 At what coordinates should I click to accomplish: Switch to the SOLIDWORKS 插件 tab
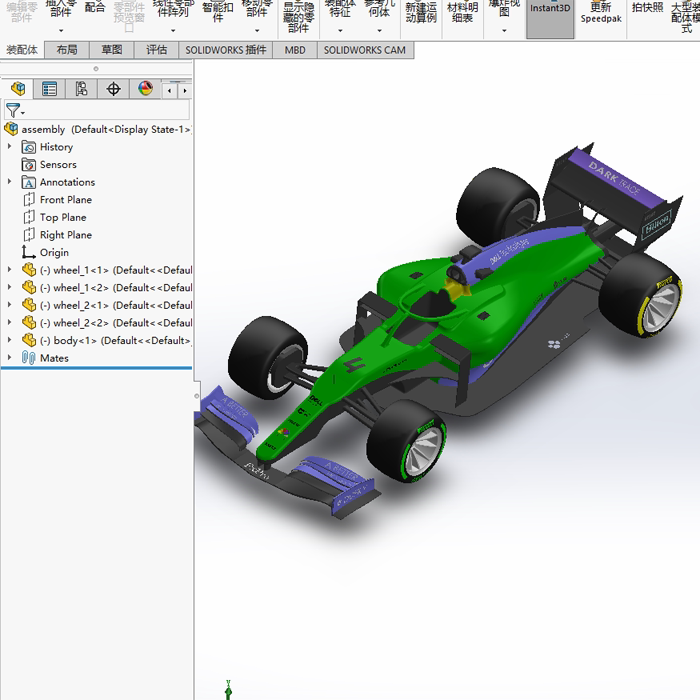226,50
